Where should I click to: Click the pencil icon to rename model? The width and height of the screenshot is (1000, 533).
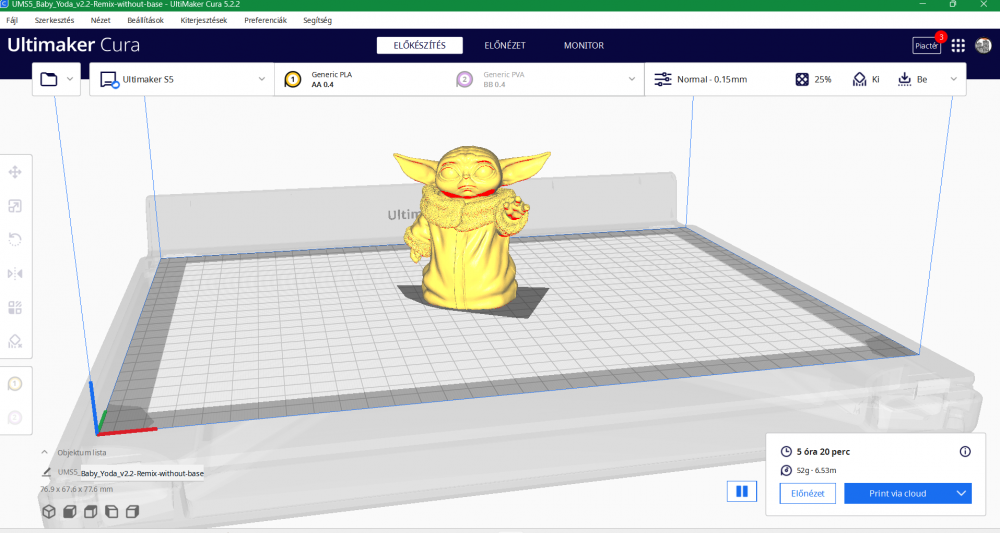47,472
